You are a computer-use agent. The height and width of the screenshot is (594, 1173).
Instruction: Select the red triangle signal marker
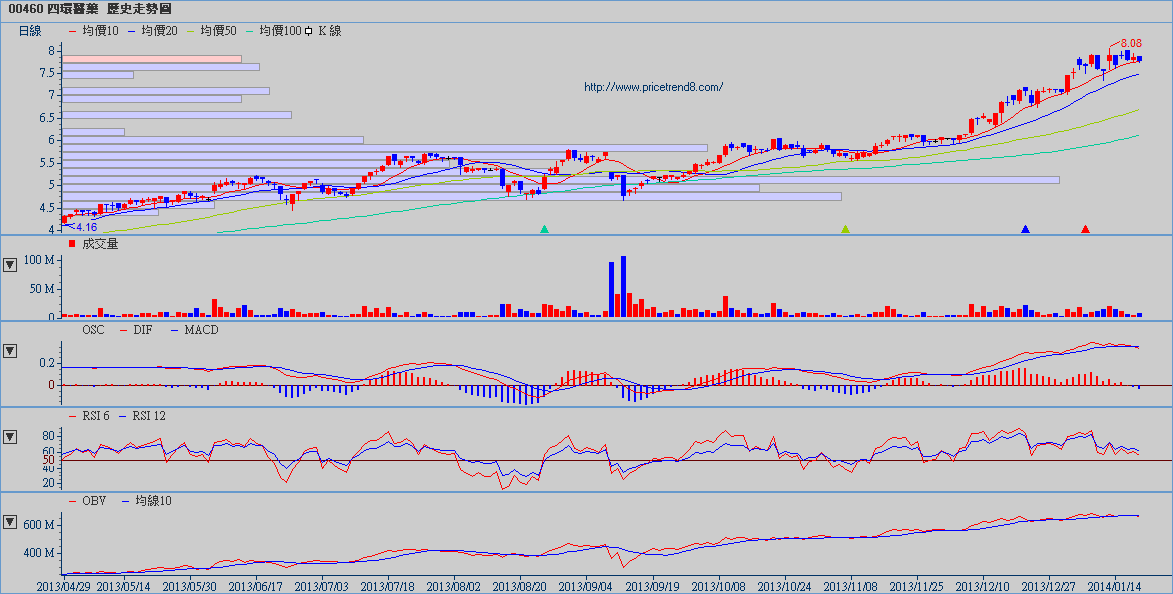point(1085,229)
